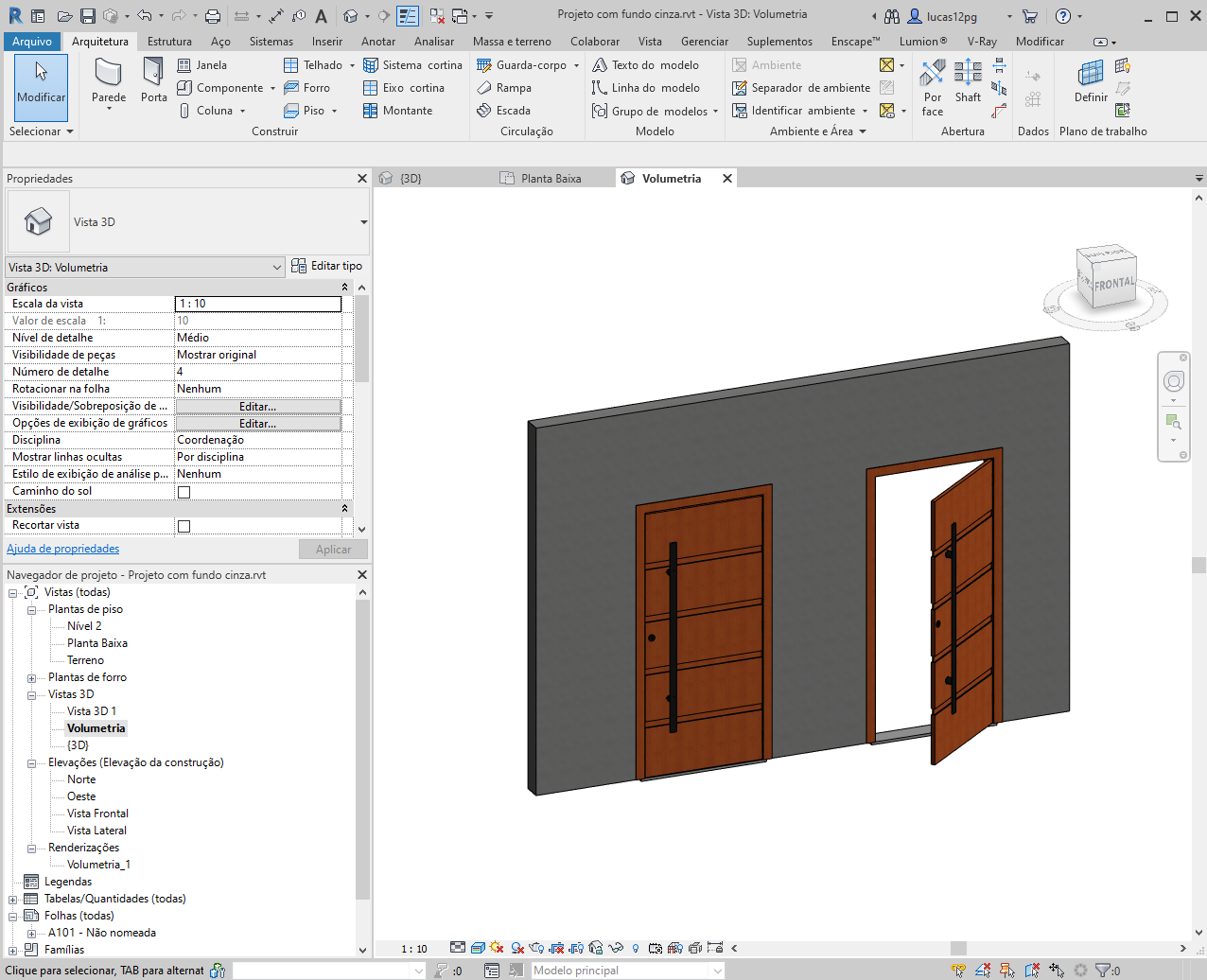
Task: Toggle select pinned elements icon in status bar
Action: click(1007, 971)
